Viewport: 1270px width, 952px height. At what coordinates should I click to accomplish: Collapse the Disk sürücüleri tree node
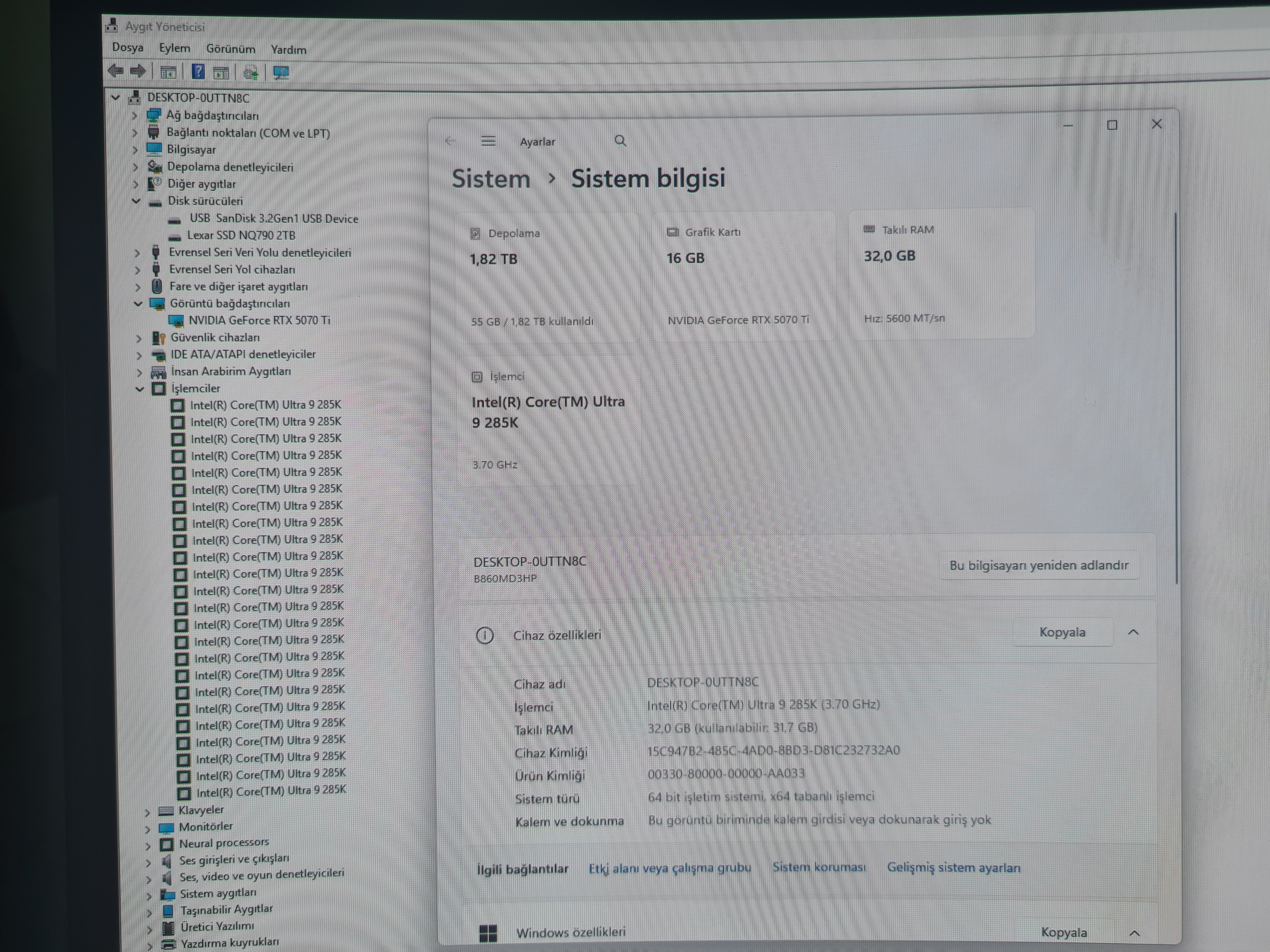pos(136,201)
